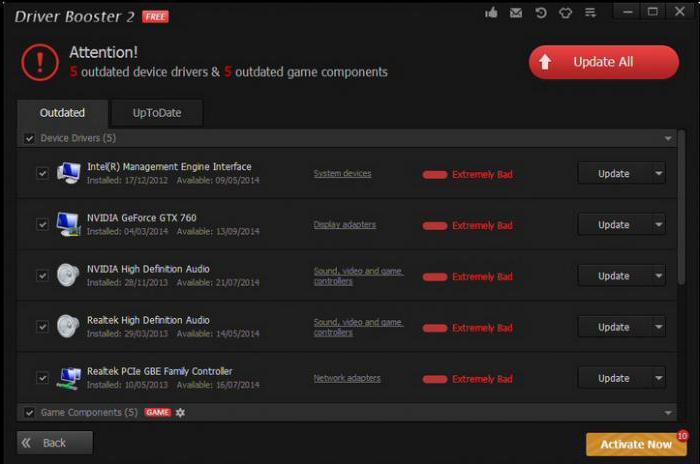The width and height of the screenshot is (700, 464).
Task: Click the Driver Booster 2 title text
Action: (74, 17)
